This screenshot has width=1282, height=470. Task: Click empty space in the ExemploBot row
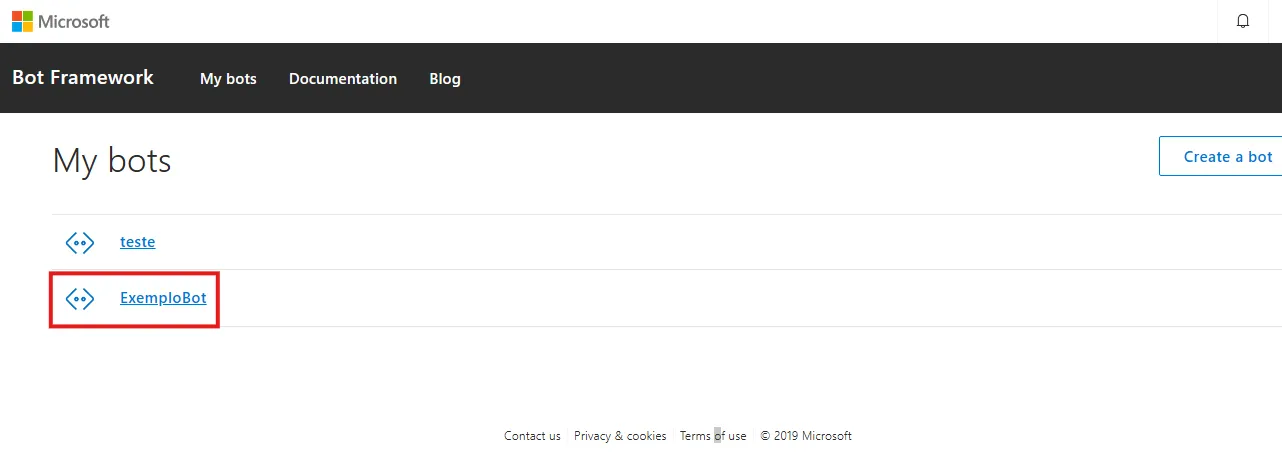700,298
